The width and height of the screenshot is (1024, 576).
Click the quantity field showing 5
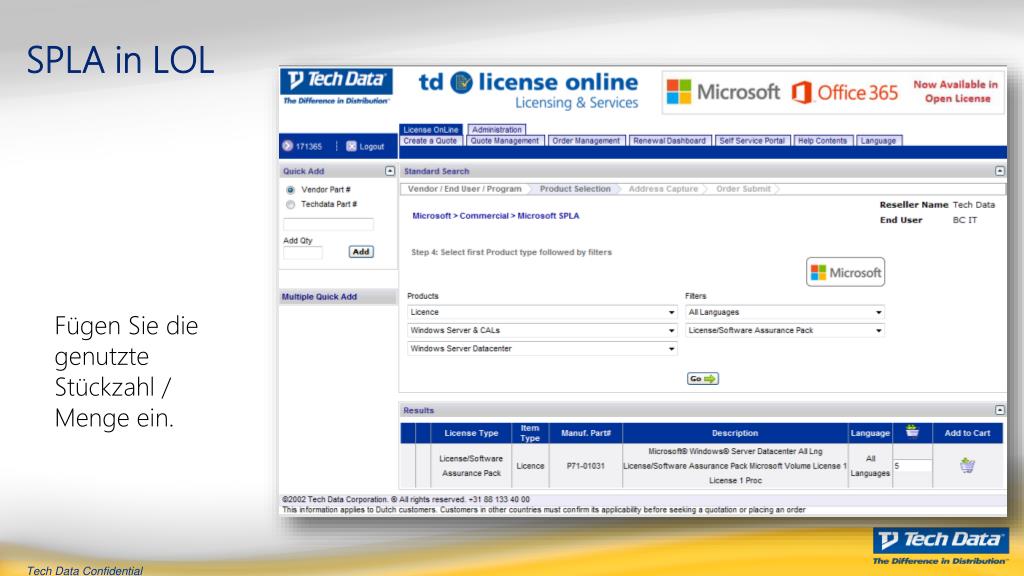coord(912,466)
